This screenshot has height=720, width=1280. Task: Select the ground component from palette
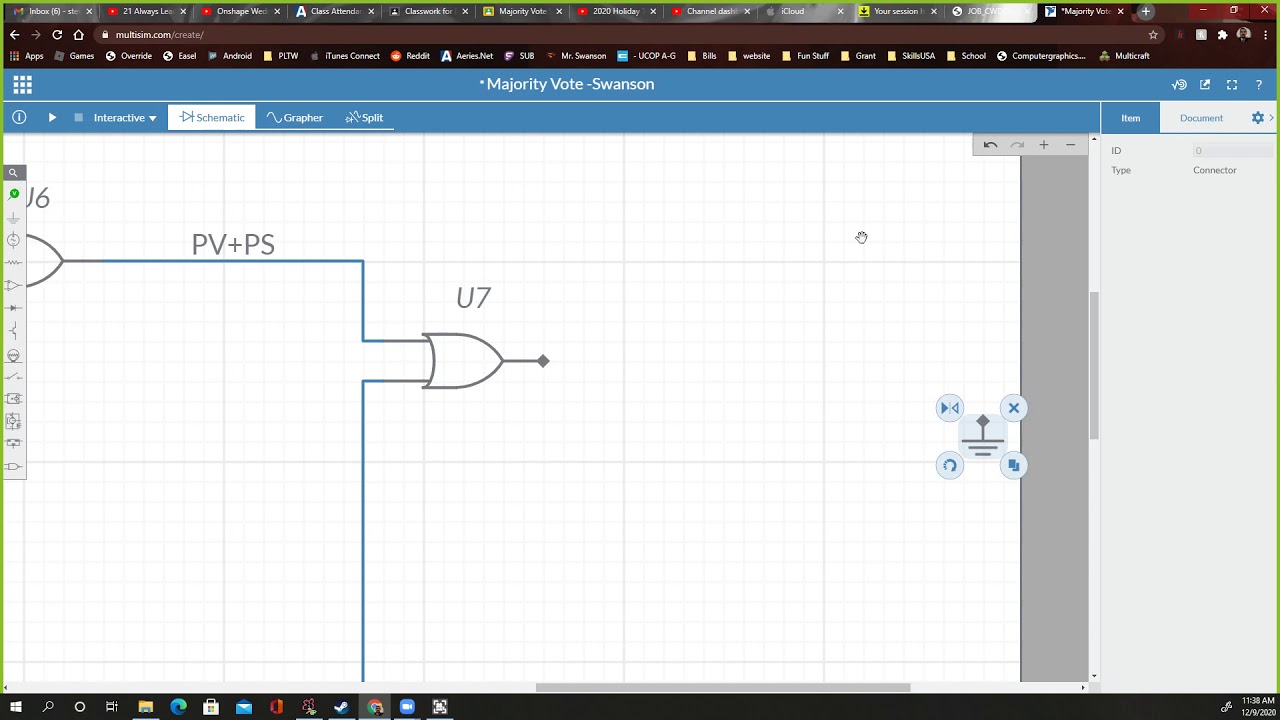click(13, 217)
